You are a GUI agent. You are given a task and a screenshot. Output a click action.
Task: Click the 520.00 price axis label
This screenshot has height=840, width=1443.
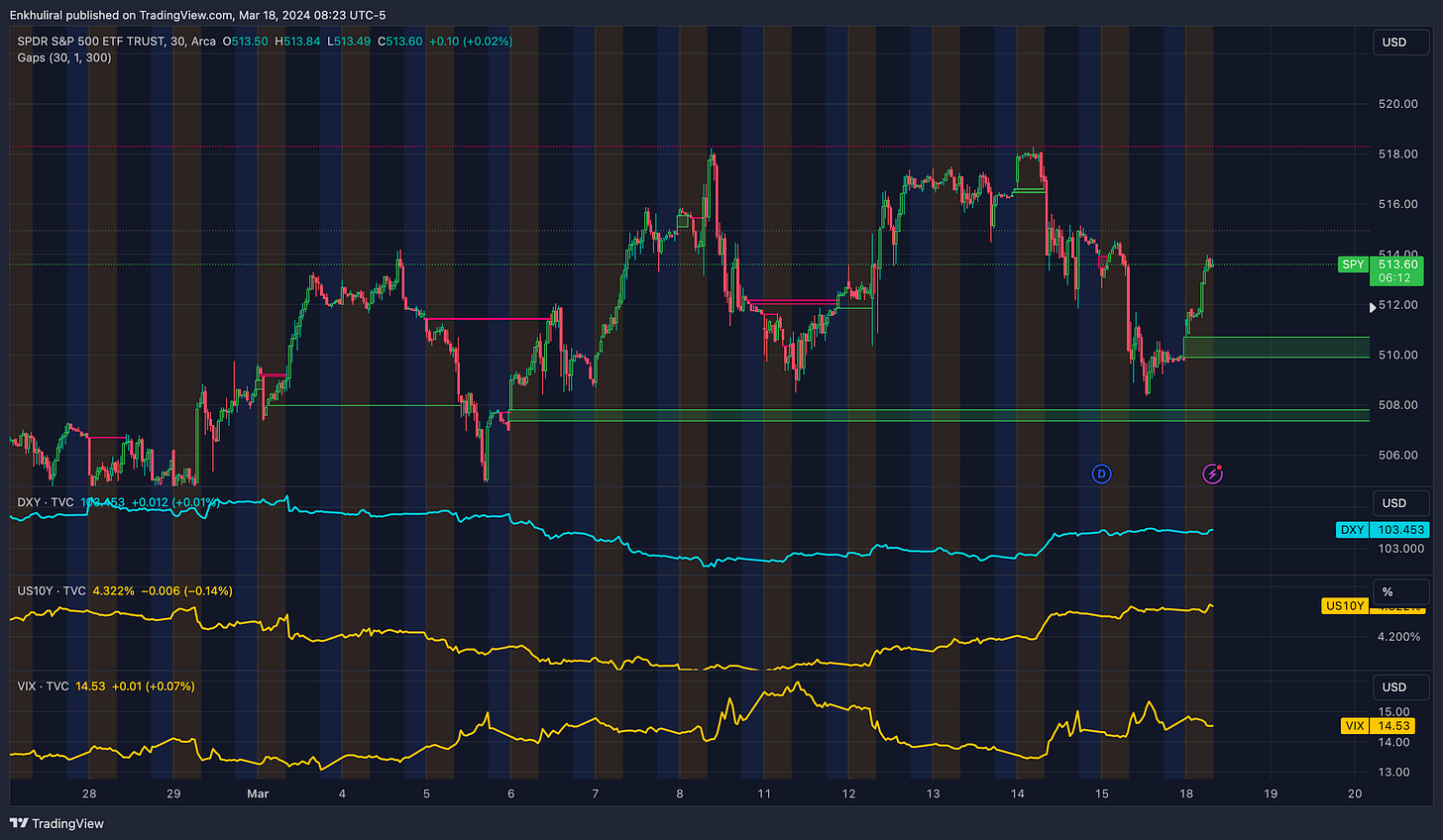[x=1397, y=104]
